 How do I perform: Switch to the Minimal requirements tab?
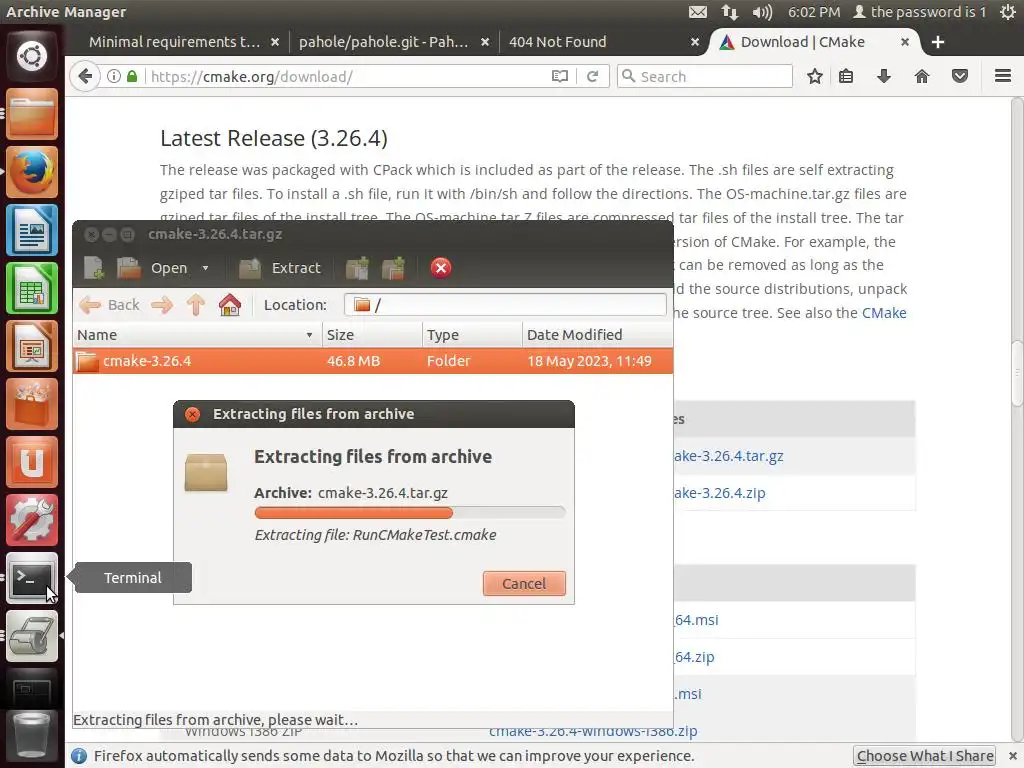tap(174, 42)
